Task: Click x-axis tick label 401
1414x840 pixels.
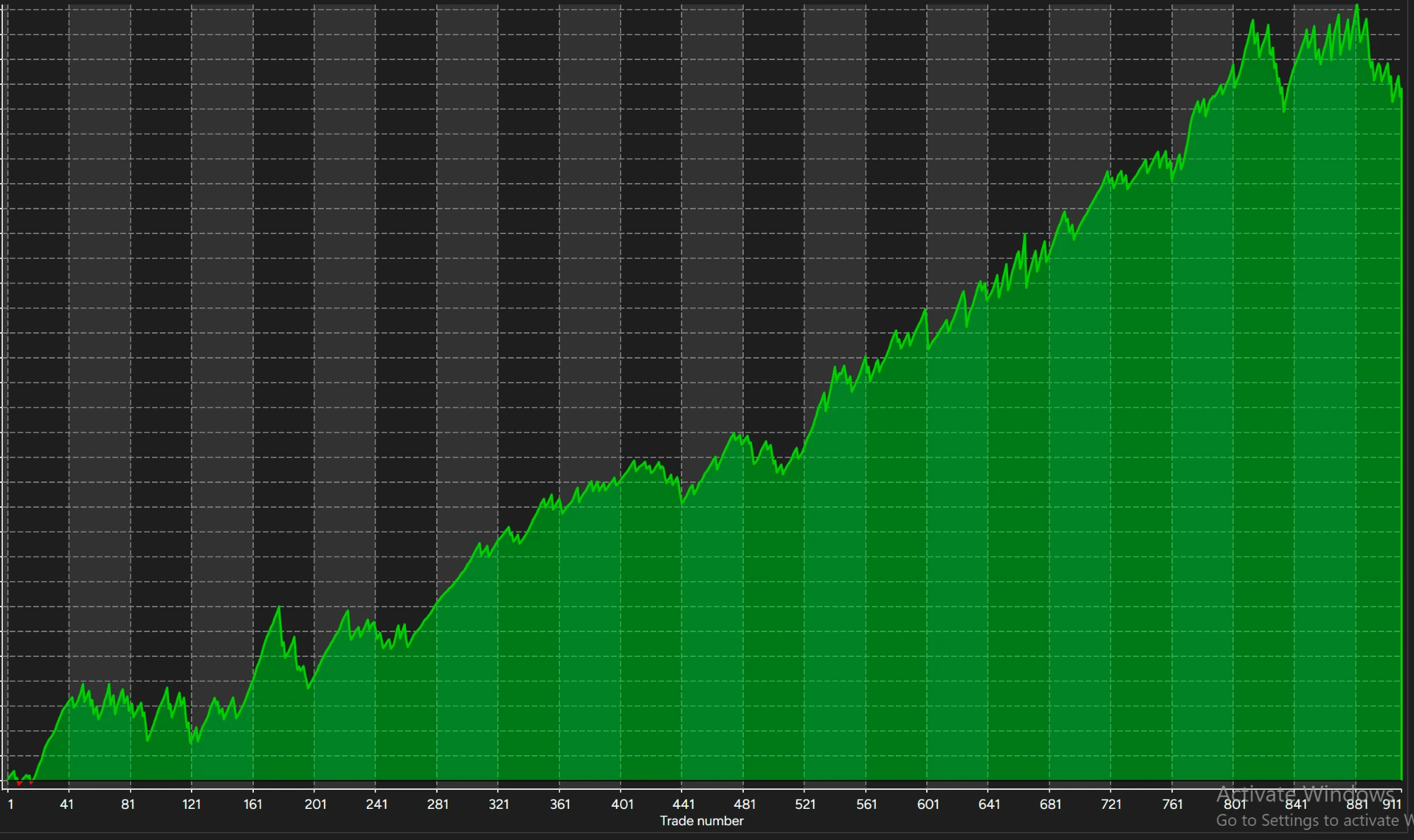Action: pyautogui.click(x=622, y=804)
